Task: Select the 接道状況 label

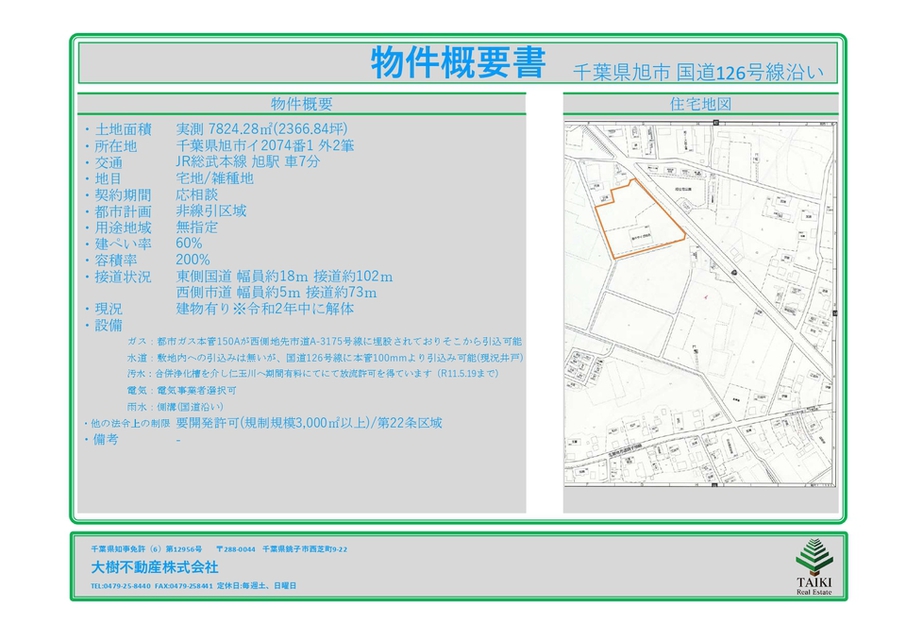Action: point(123,277)
